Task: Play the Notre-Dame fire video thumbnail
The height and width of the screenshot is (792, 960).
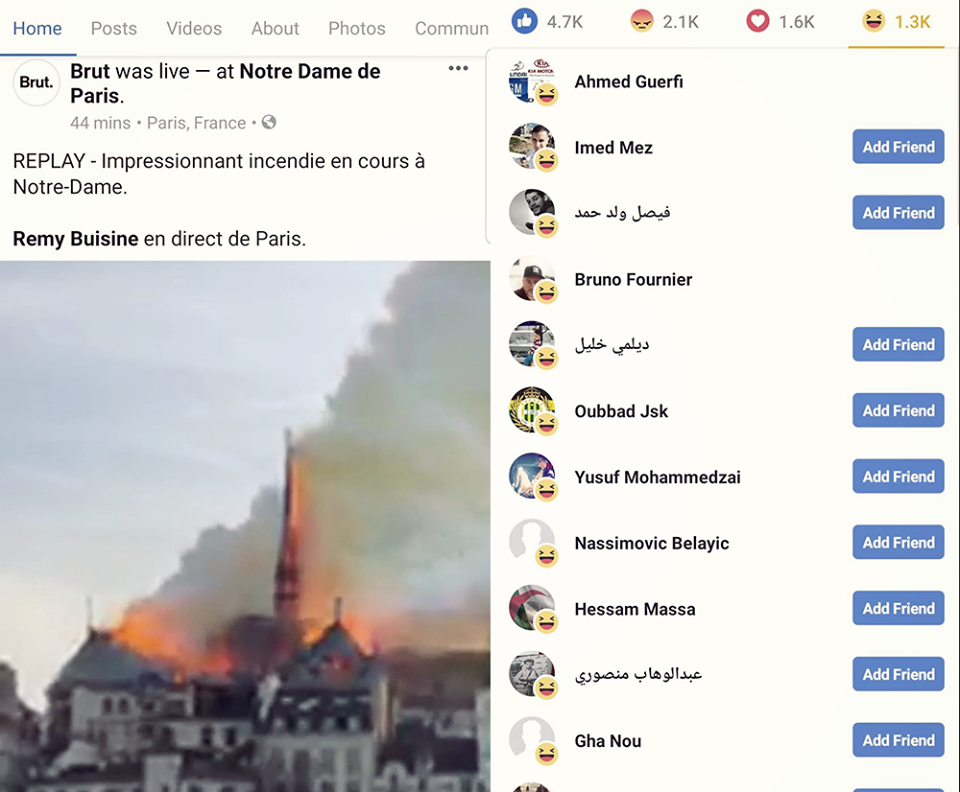Action: click(244, 525)
